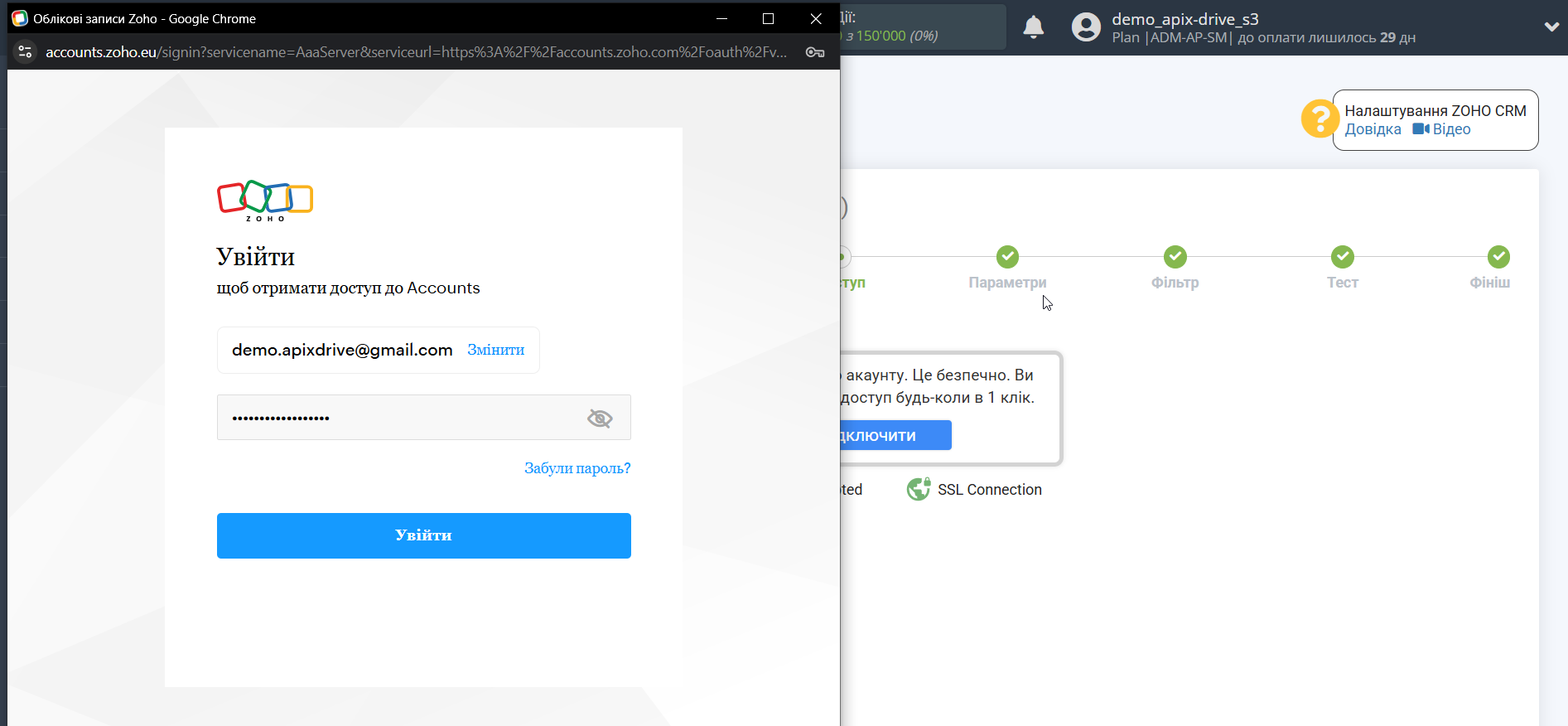Click the 150'000 (0%) actions counter
Screen dimensions: 1568x726
click(897, 36)
